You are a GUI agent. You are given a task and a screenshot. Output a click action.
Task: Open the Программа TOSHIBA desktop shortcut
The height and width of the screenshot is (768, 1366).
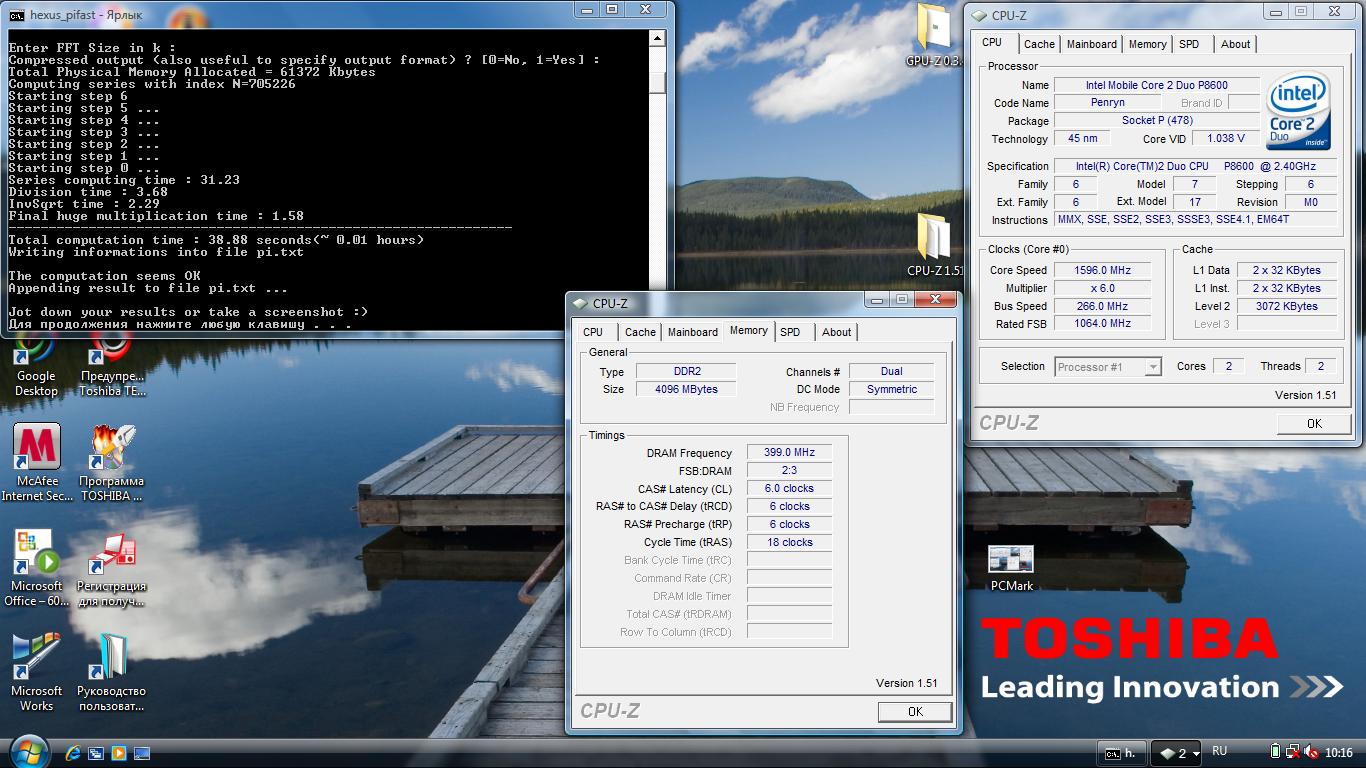[x=112, y=462]
